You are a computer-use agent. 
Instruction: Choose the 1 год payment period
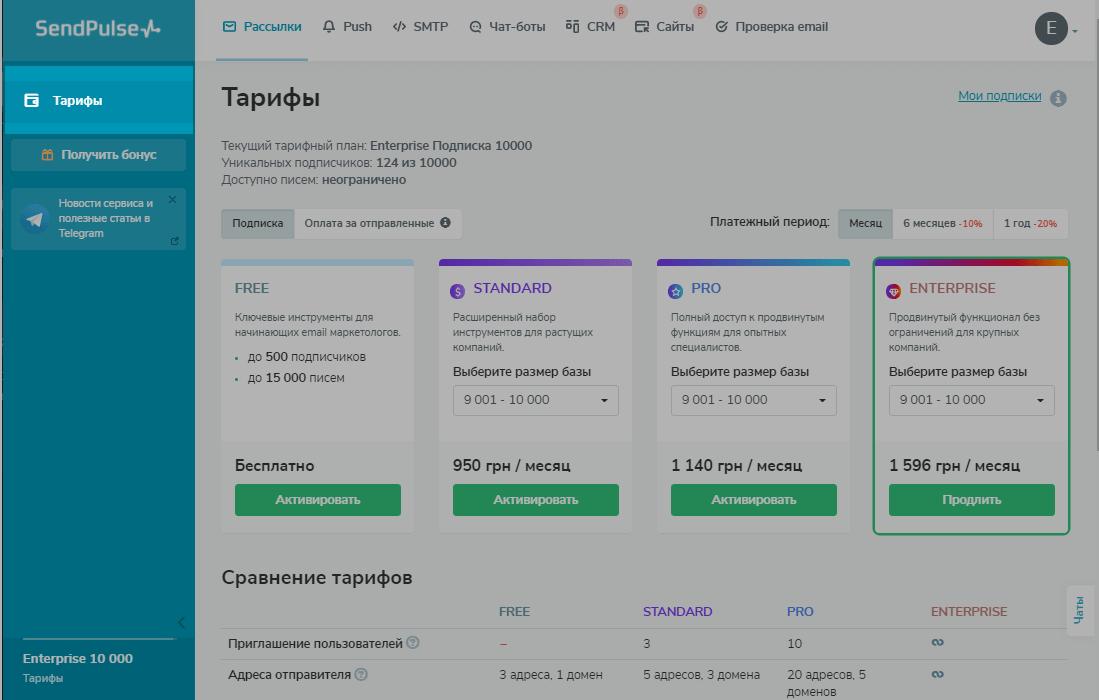click(1030, 224)
